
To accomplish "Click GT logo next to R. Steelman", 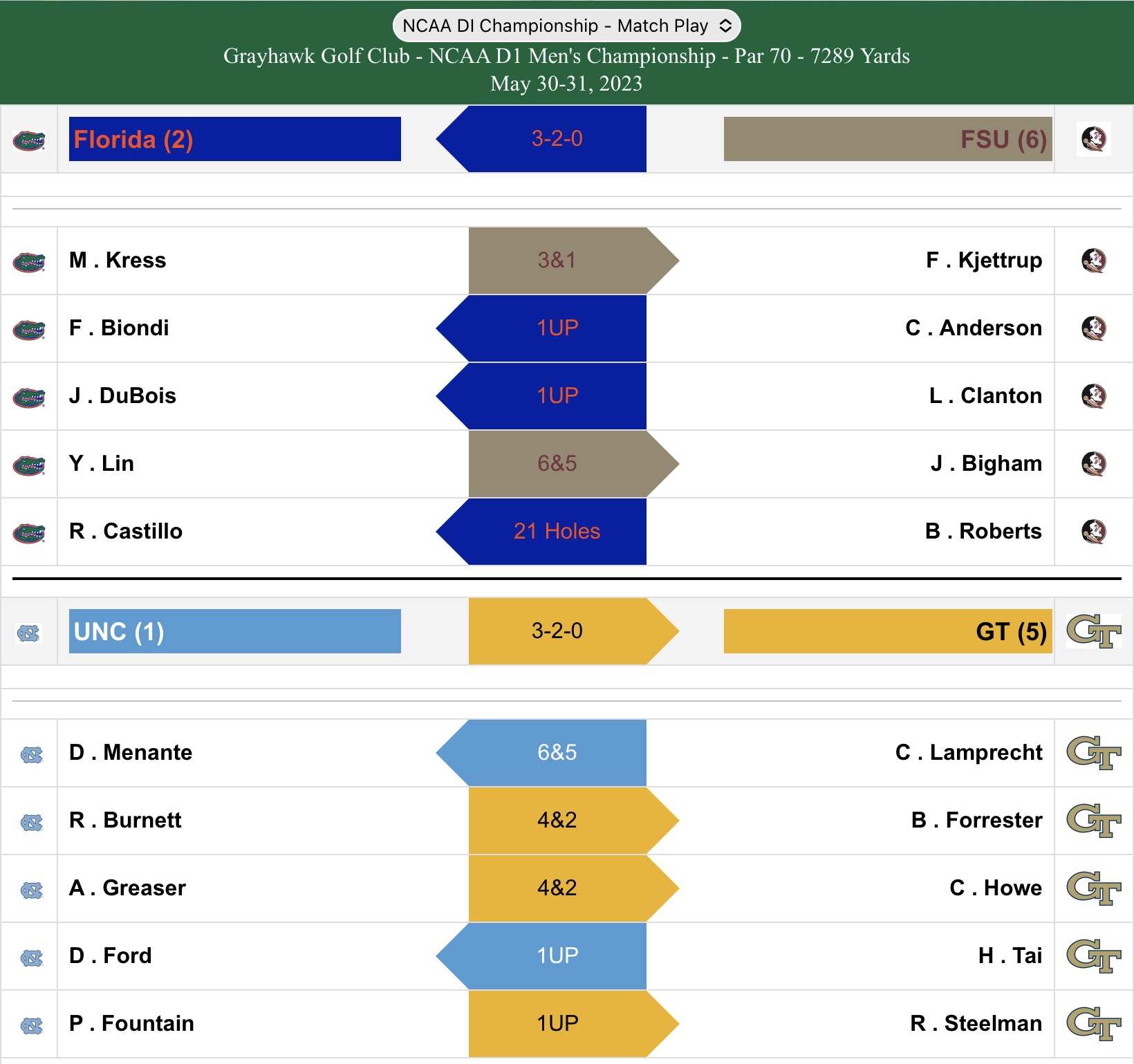I will pos(1093,1024).
